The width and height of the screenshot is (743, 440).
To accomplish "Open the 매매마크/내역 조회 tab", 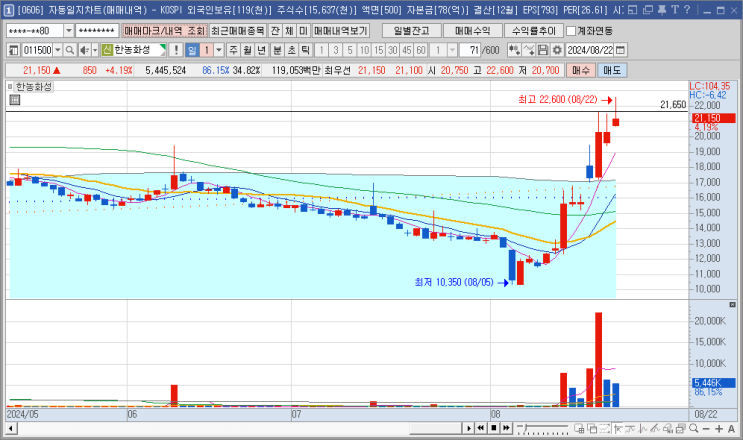I will pyautogui.click(x=164, y=31).
